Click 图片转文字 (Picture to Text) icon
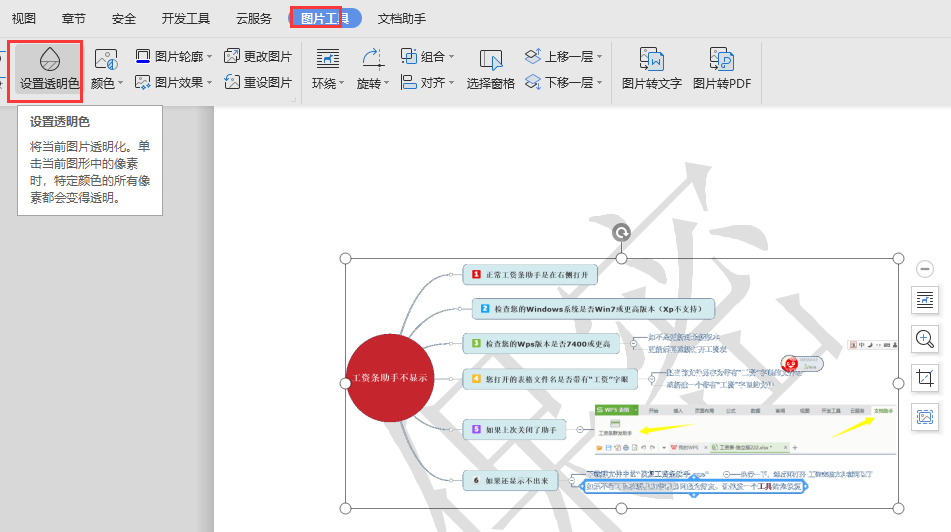 651,68
